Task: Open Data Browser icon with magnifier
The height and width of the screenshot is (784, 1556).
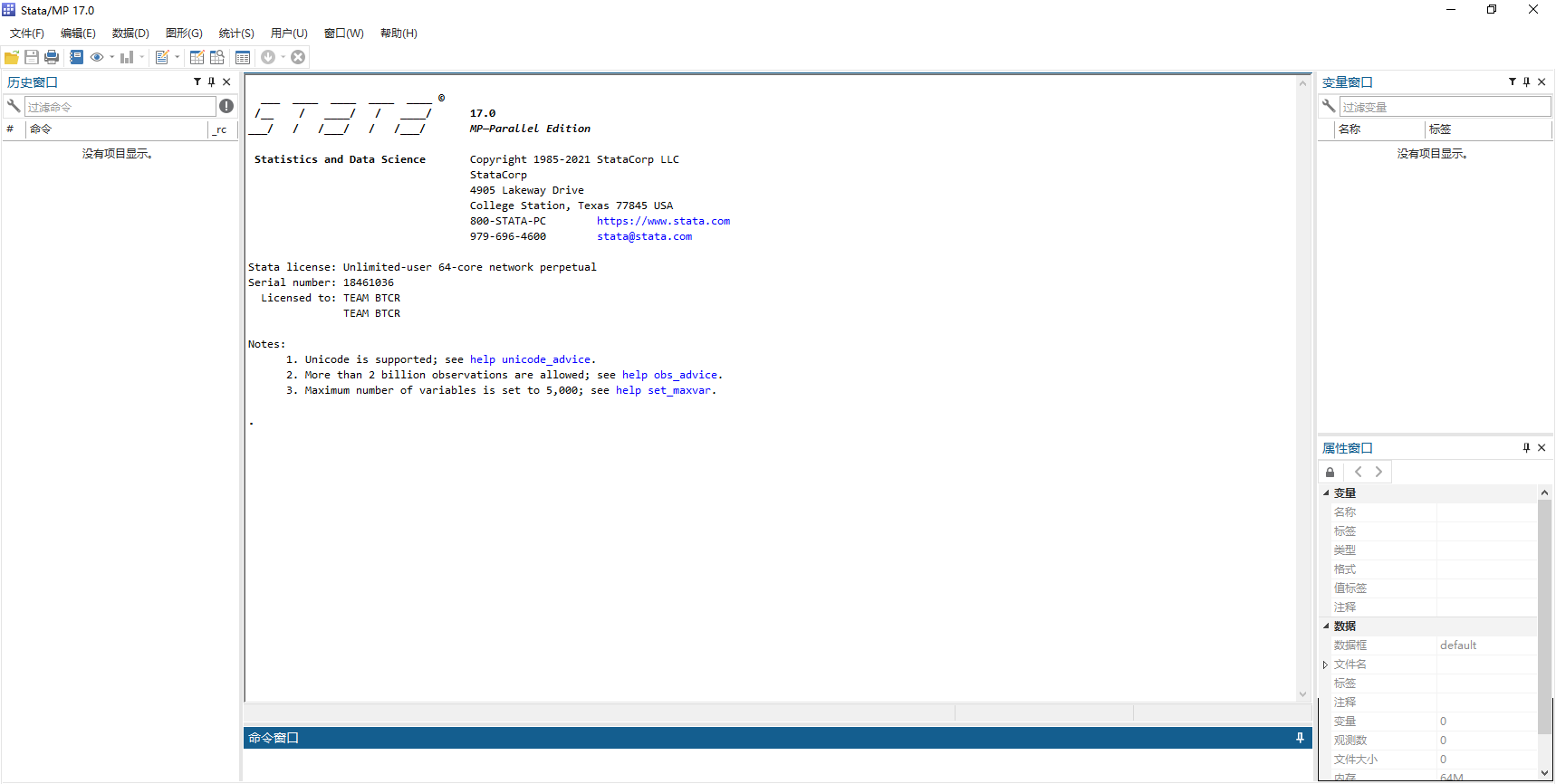Action: click(217, 57)
